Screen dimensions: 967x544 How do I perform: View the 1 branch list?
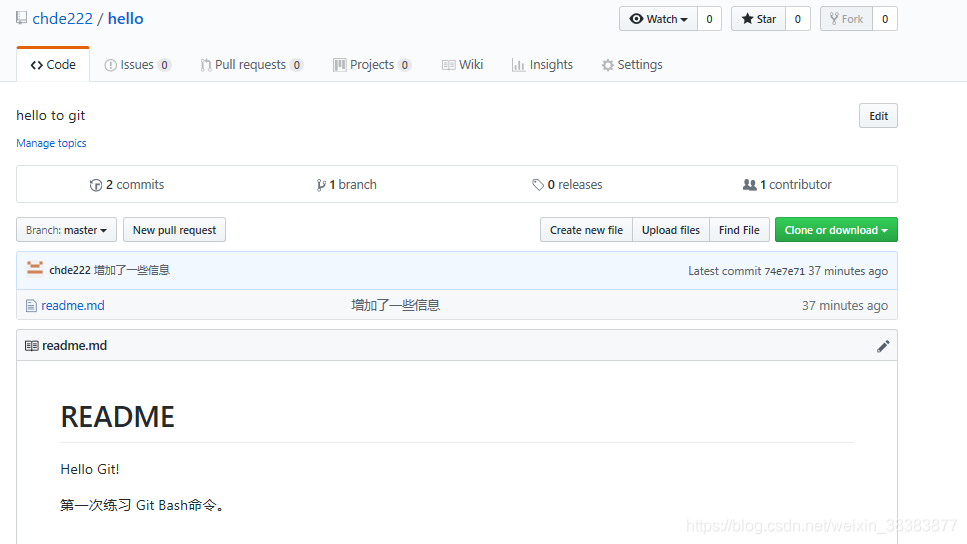click(x=347, y=184)
